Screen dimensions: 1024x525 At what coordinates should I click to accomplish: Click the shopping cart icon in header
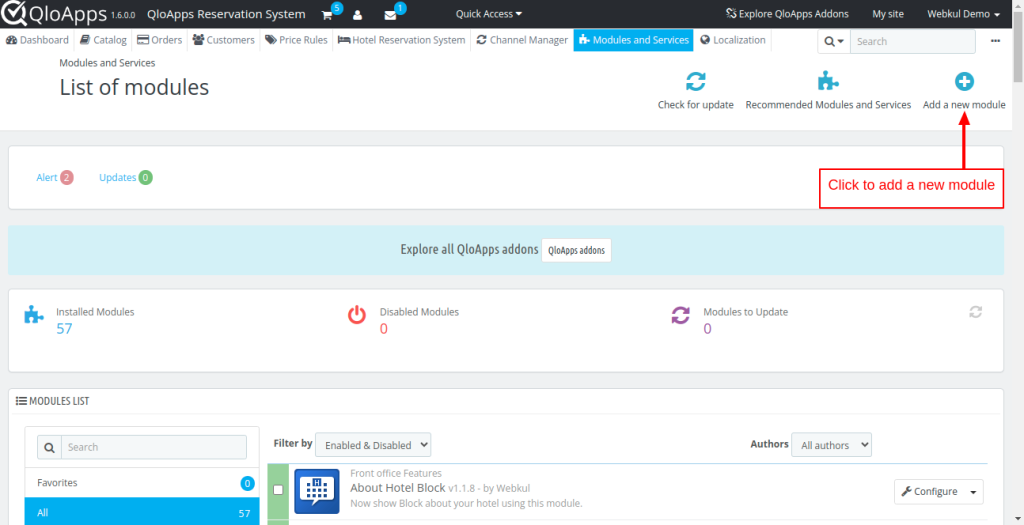pyautogui.click(x=327, y=14)
